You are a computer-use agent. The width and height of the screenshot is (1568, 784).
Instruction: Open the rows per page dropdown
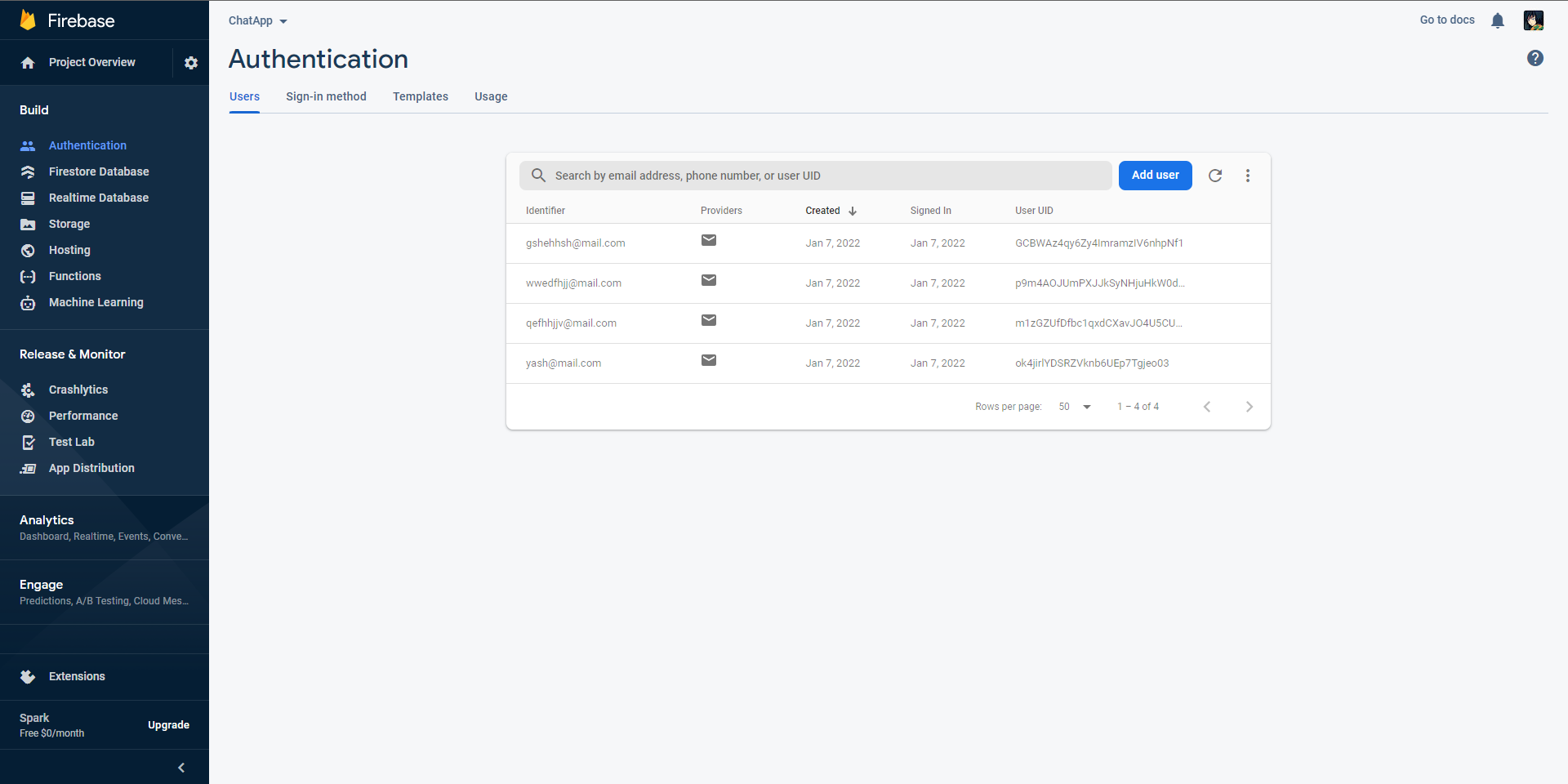pyautogui.click(x=1075, y=407)
